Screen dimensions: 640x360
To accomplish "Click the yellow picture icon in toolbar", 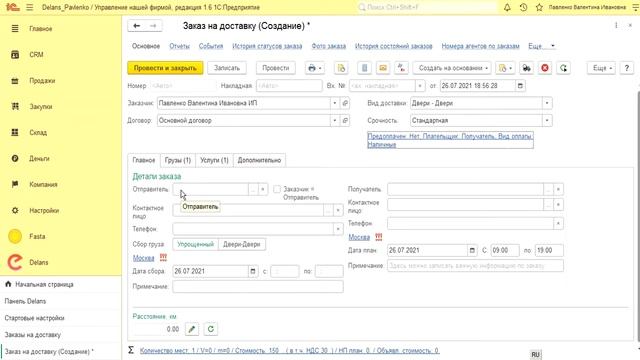I will 383,68.
